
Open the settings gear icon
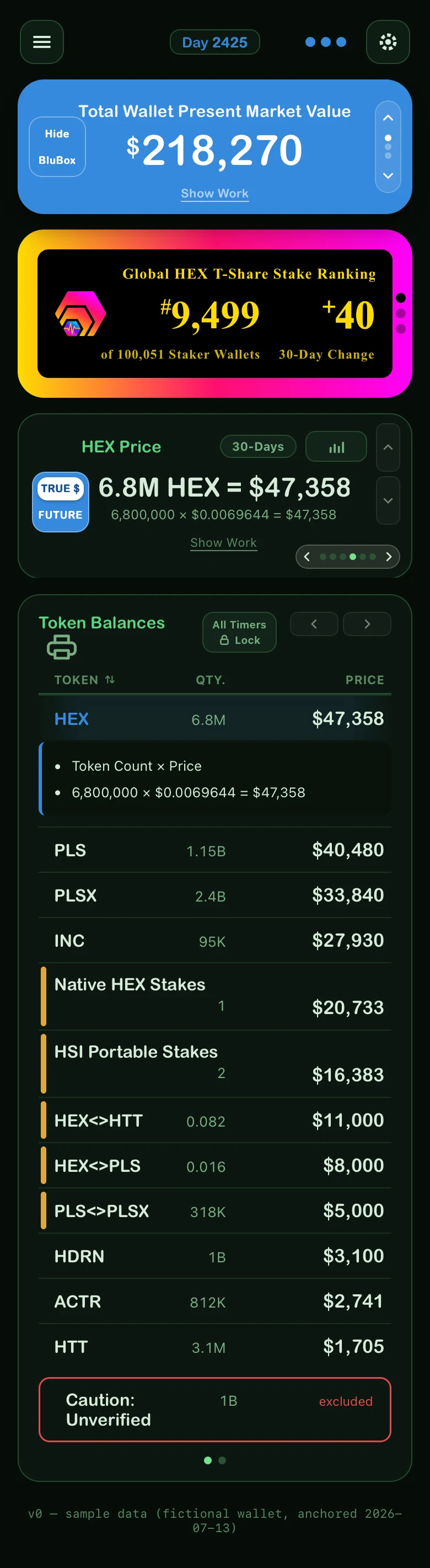tap(388, 42)
